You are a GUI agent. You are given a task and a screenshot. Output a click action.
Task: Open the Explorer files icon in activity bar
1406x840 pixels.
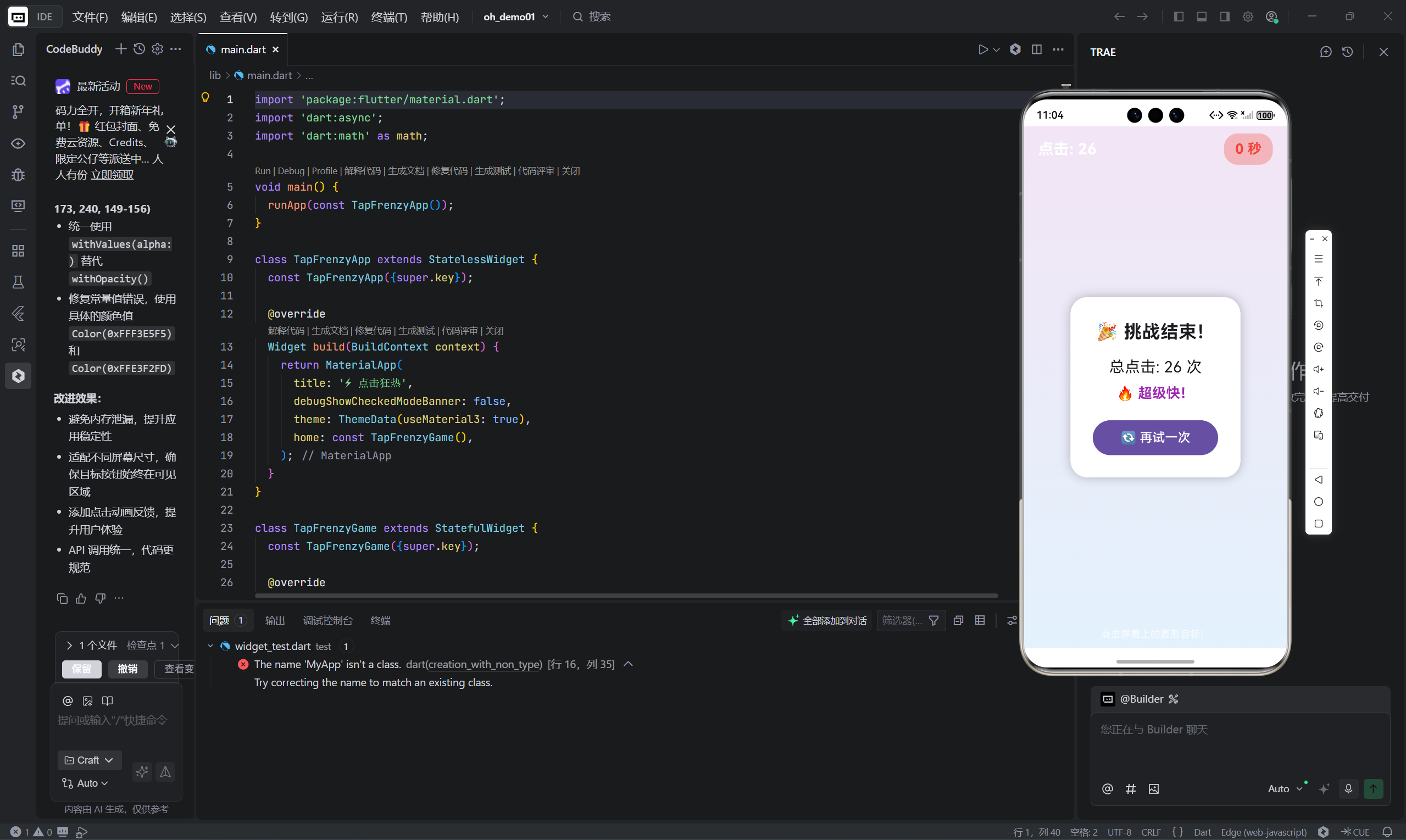click(18, 50)
